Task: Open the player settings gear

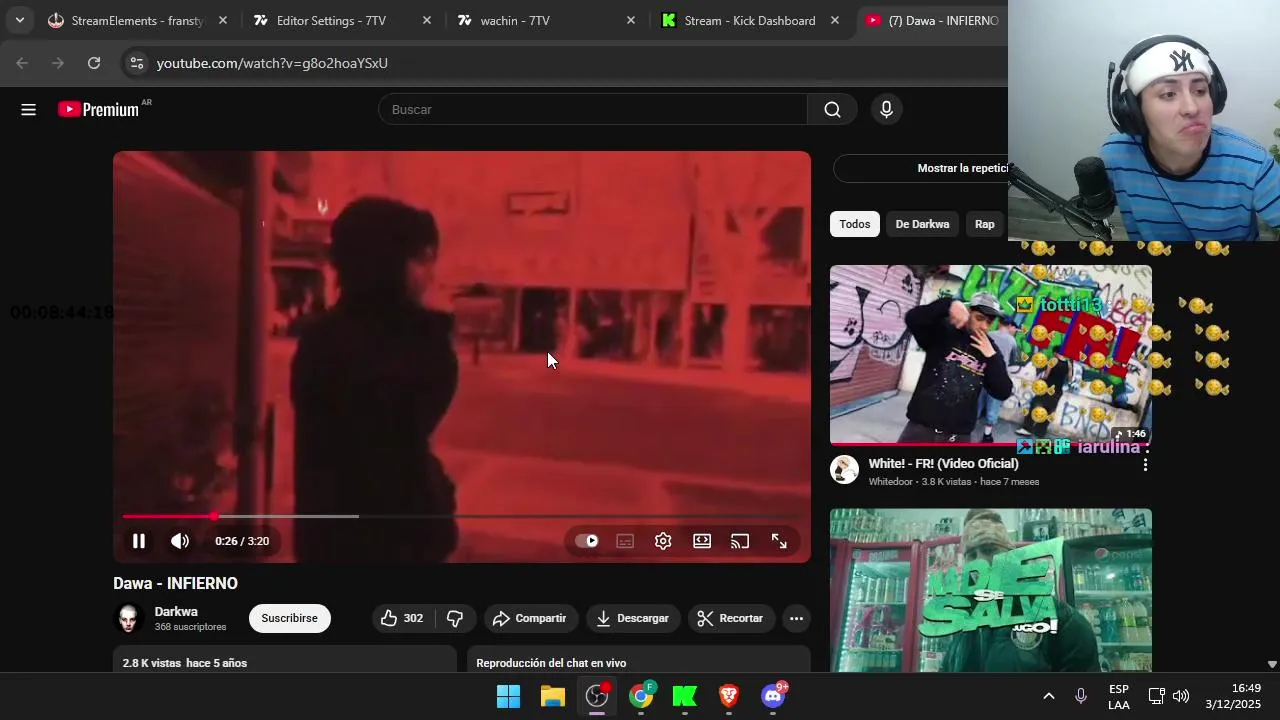Action: click(x=663, y=541)
